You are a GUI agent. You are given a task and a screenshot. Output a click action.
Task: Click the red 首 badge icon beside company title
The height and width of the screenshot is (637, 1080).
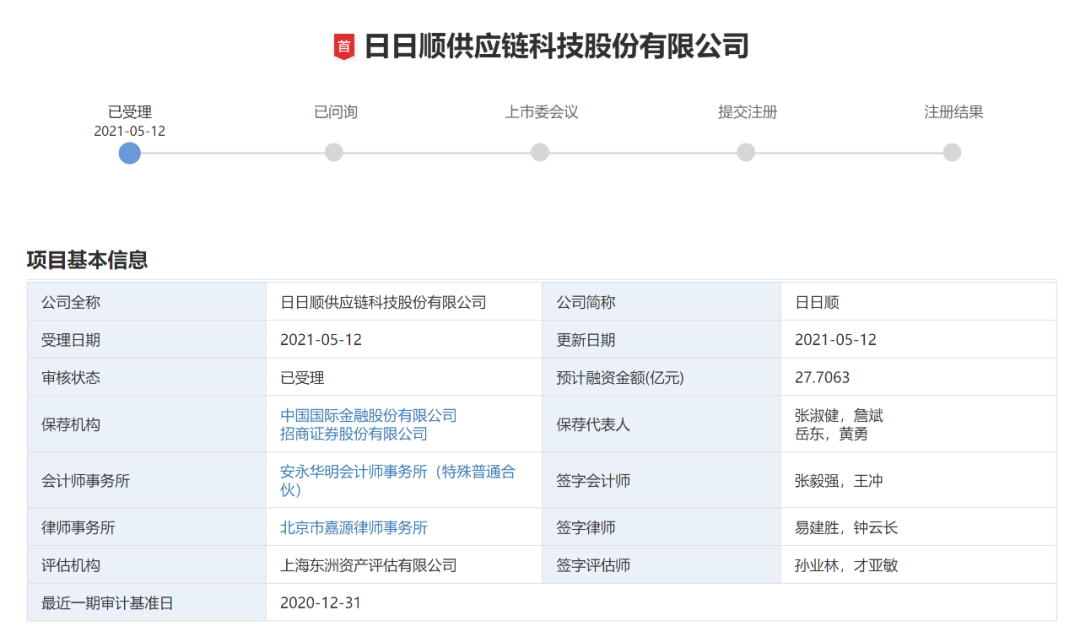tap(344, 47)
